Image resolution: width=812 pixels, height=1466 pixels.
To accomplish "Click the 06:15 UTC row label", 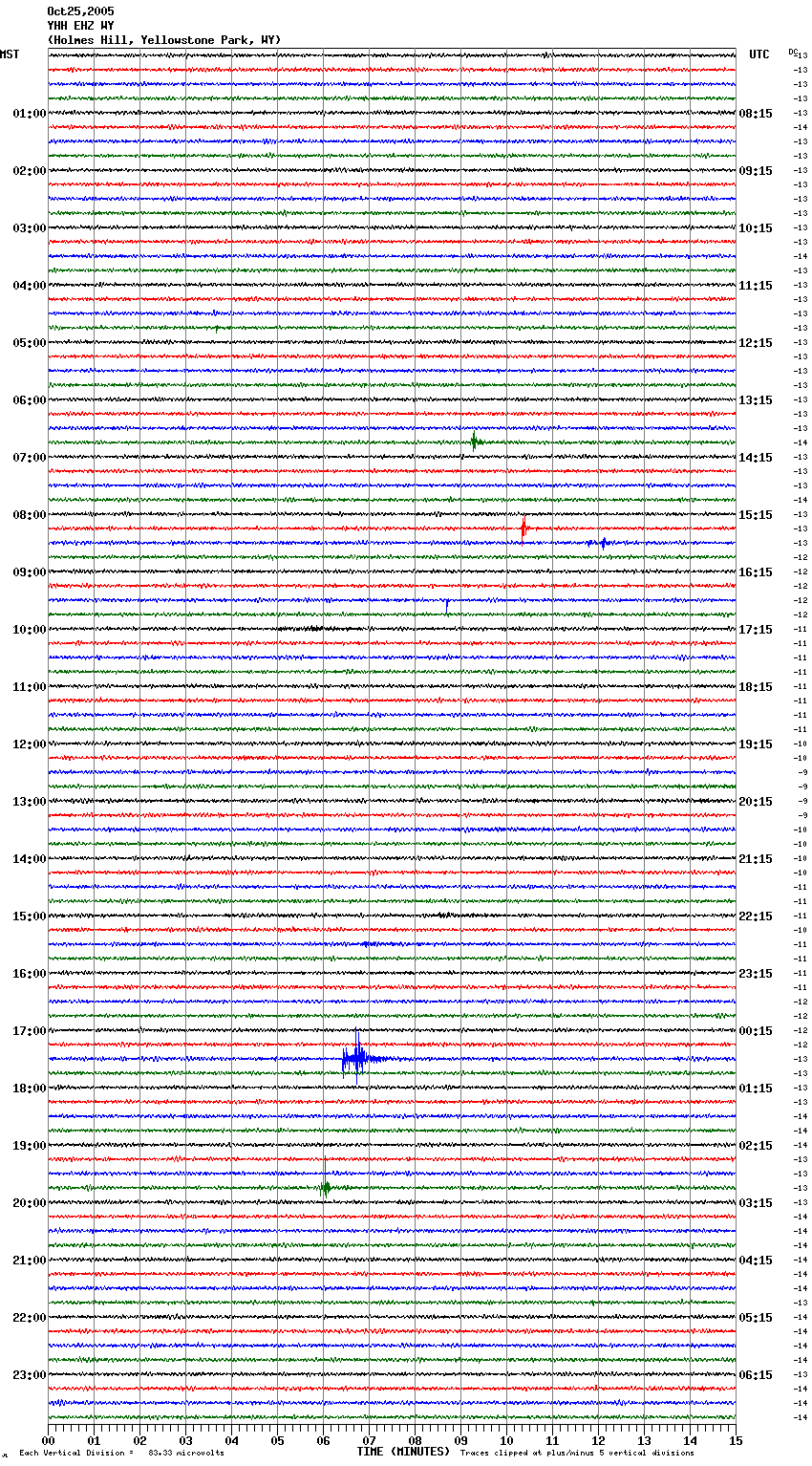I will [756, 1375].
